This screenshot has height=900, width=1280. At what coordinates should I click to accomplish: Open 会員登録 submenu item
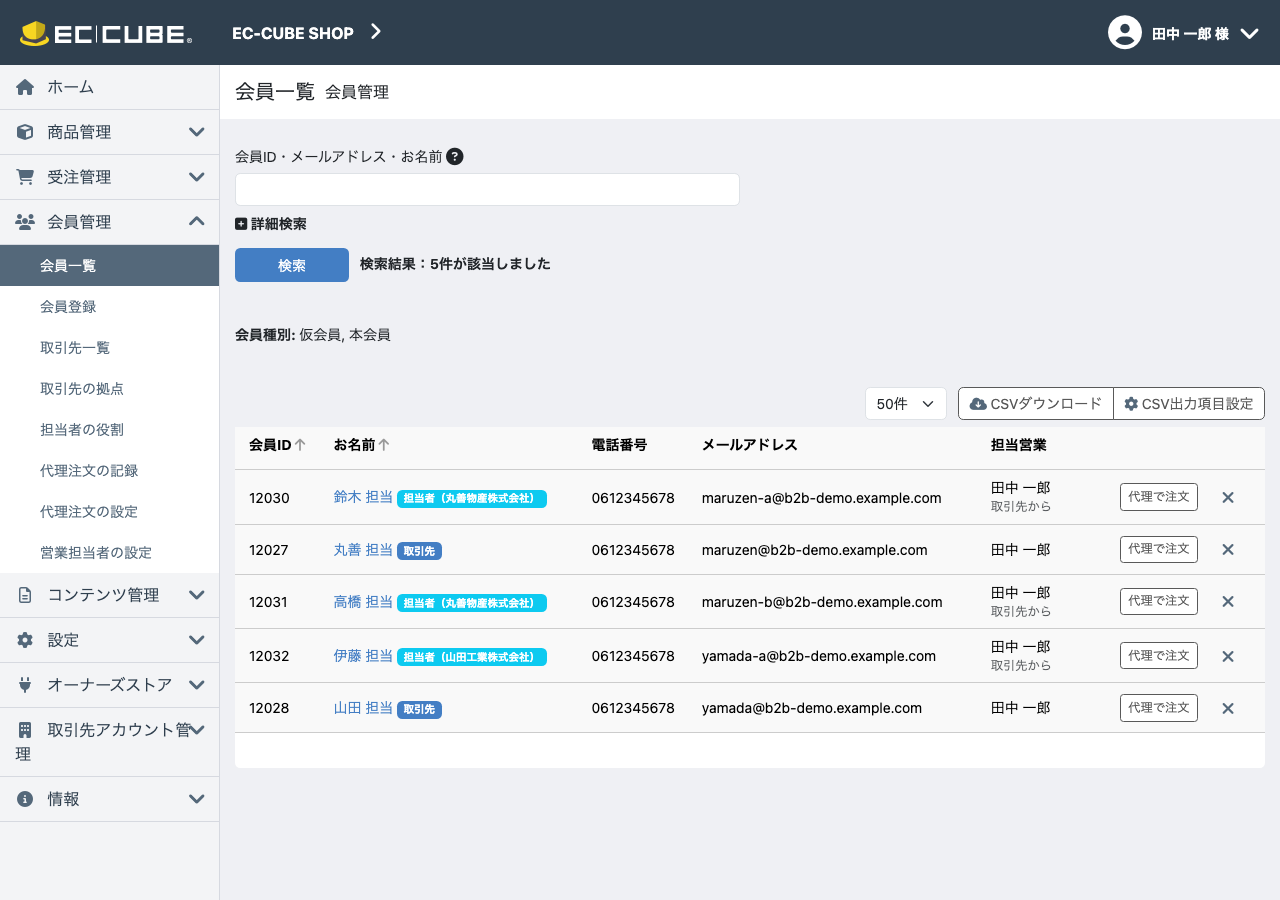pos(109,307)
